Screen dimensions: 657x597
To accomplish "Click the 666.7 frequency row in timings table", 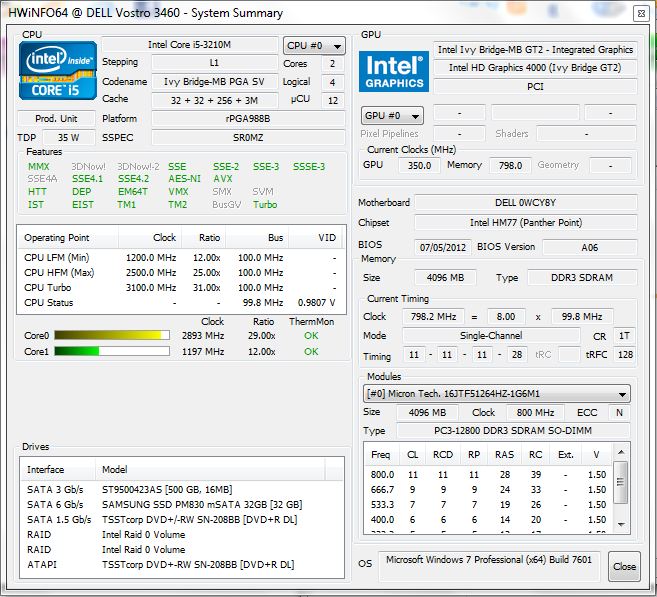I will (x=489, y=490).
